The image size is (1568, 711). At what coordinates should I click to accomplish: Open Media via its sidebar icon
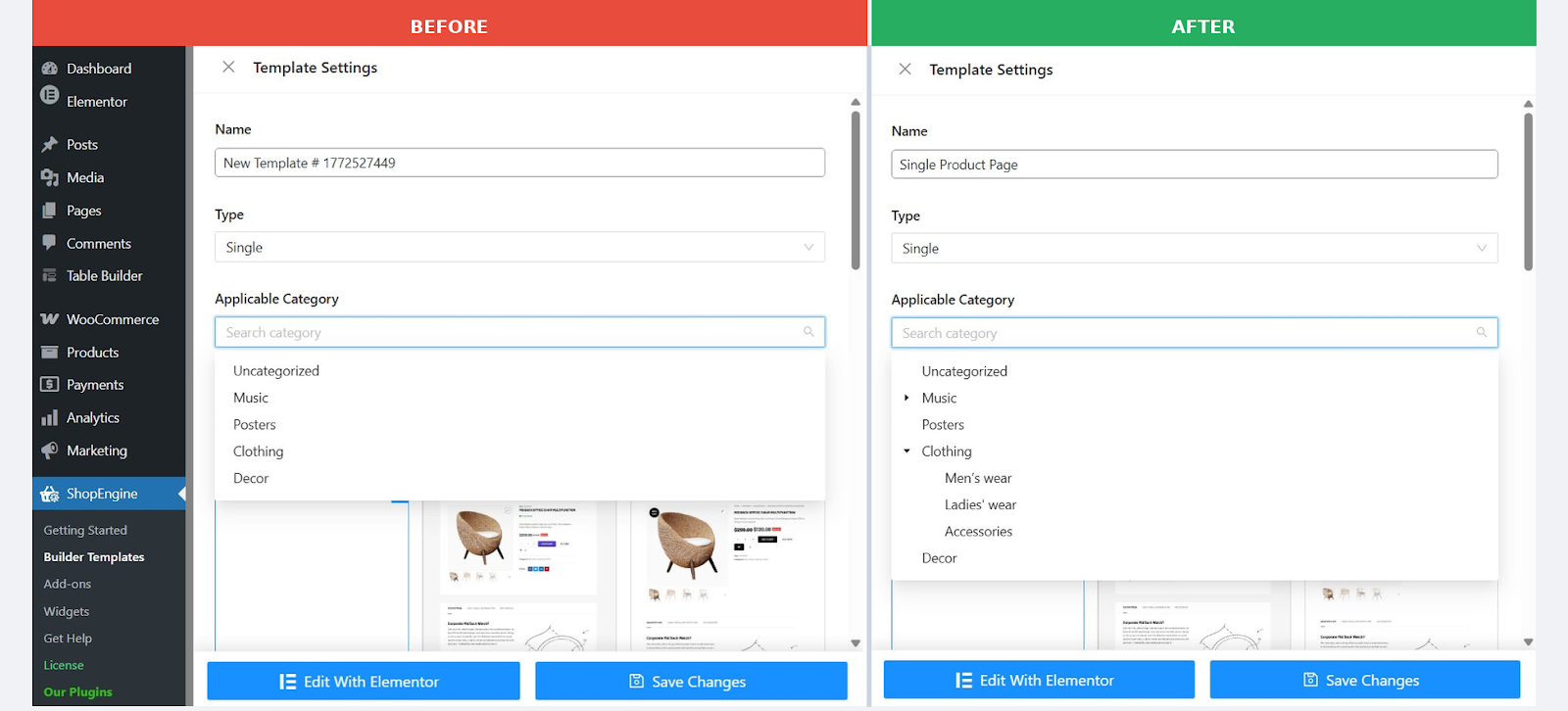[x=50, y=177]
